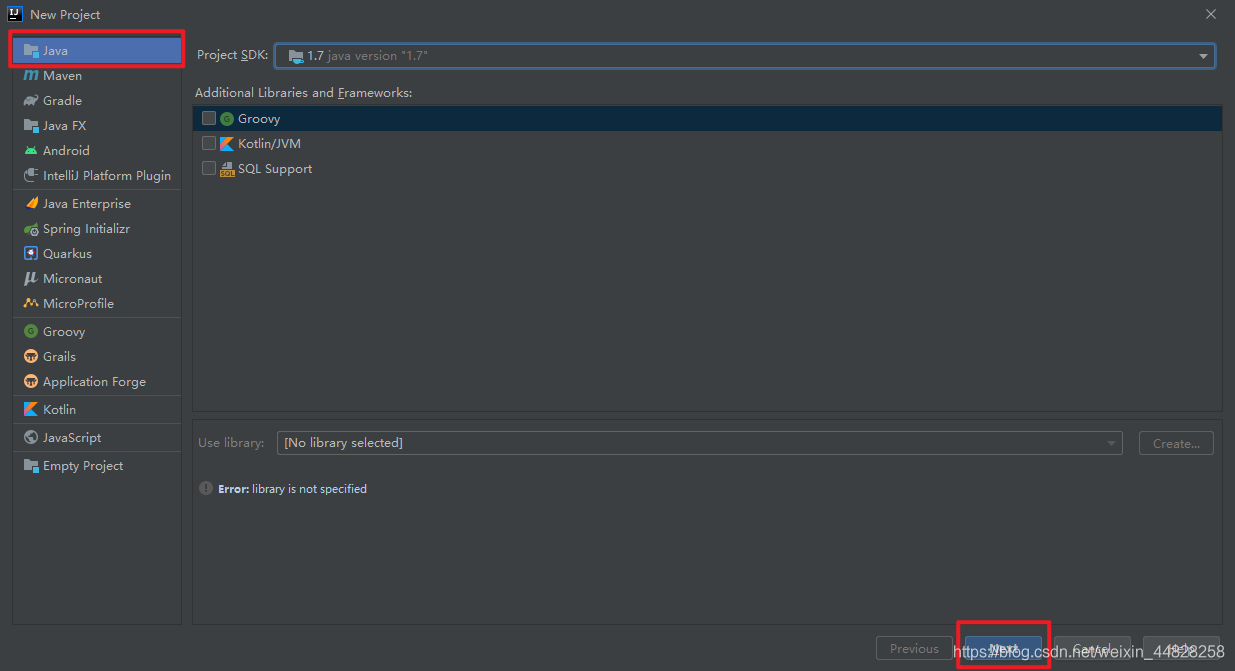Click 'IntelliJ Platform Plugin' text
This screenshot has width=1235, height=671.
tap(107, 176)
